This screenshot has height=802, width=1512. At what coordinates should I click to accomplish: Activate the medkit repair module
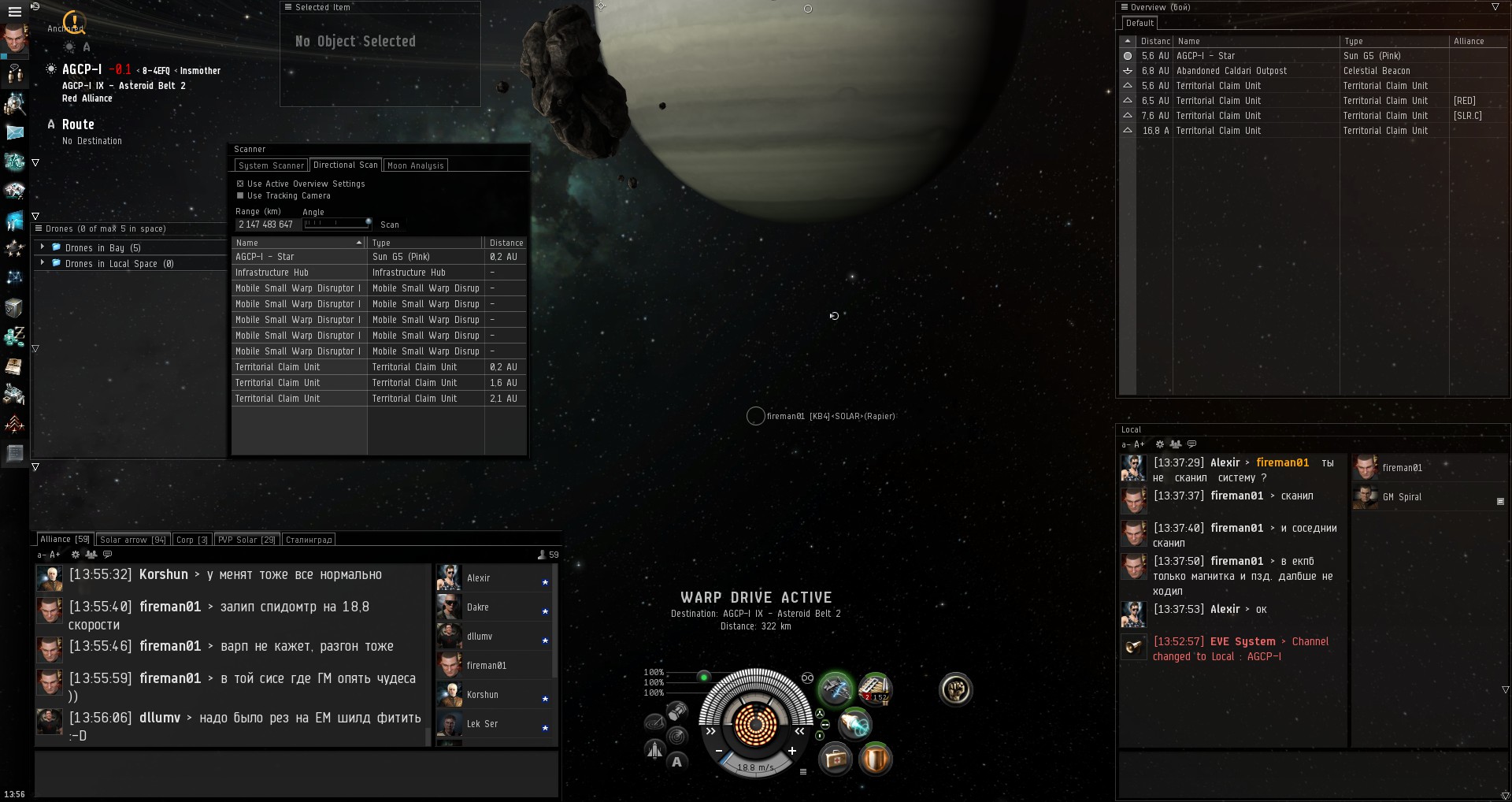click(x=836, y=759)
